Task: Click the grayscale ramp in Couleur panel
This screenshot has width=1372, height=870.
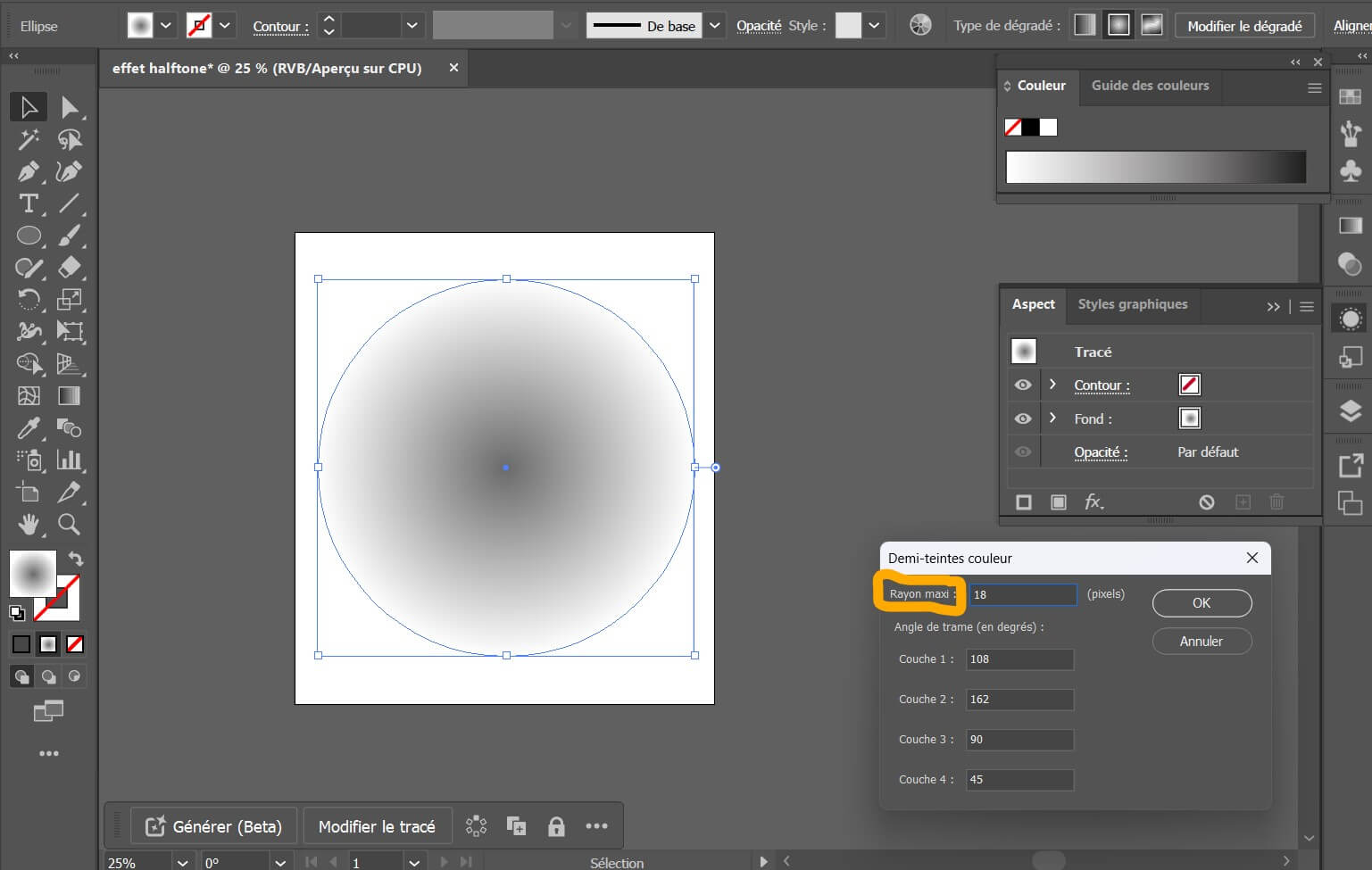Action: (x=1156, y=167)
